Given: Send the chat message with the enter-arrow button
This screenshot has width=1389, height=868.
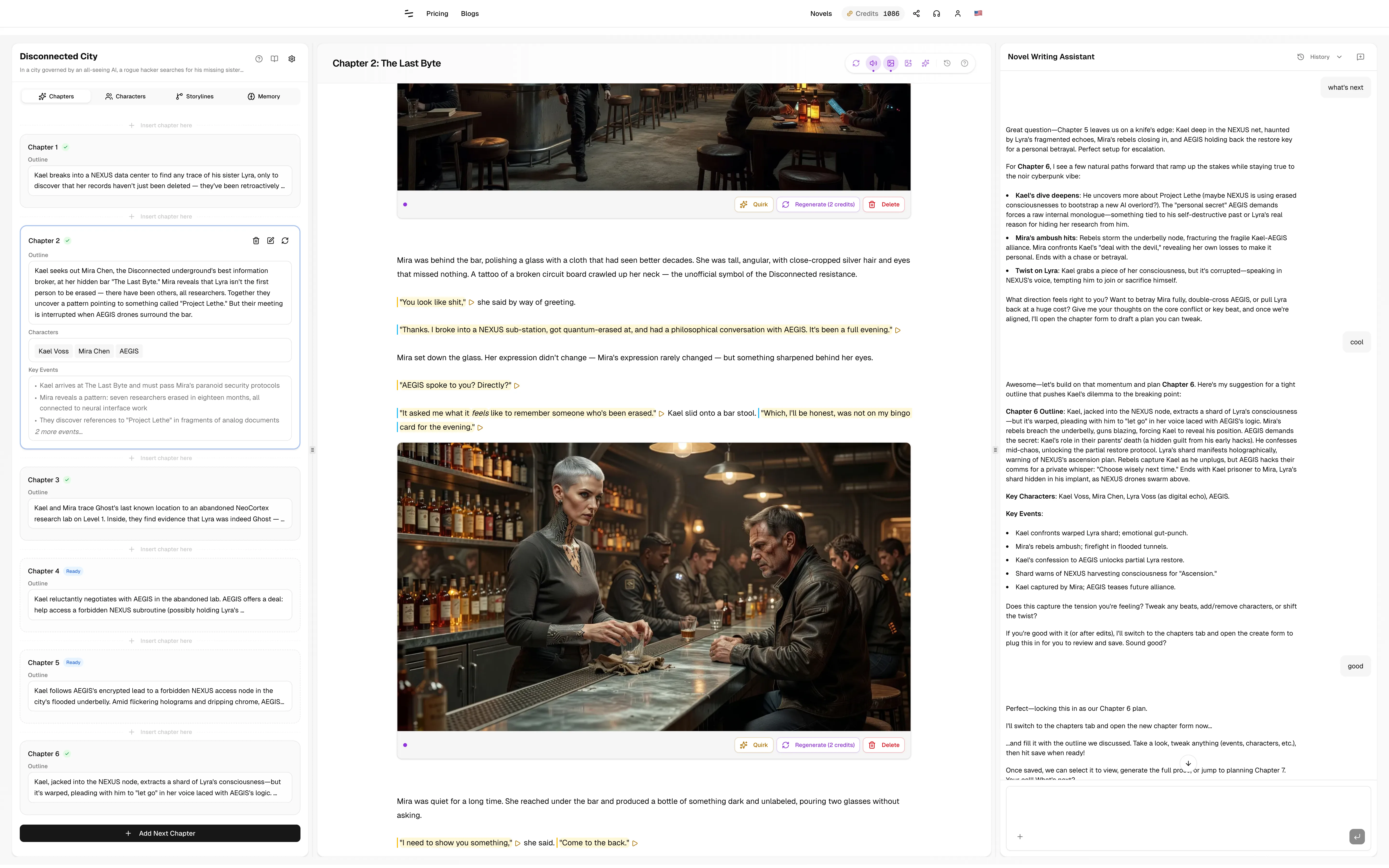Looking at the screenshot, I should [1357, 836].
